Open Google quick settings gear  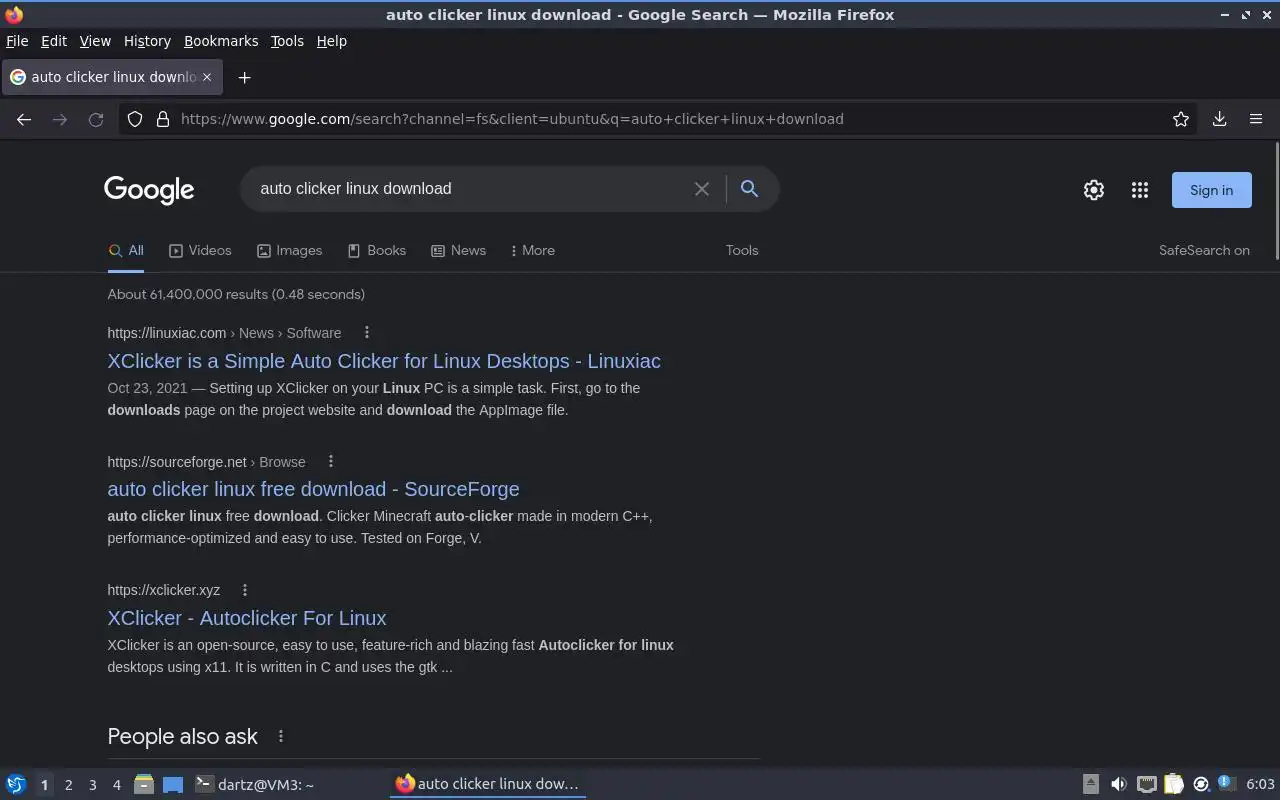pyautogui.click(x=1094, y=190)
